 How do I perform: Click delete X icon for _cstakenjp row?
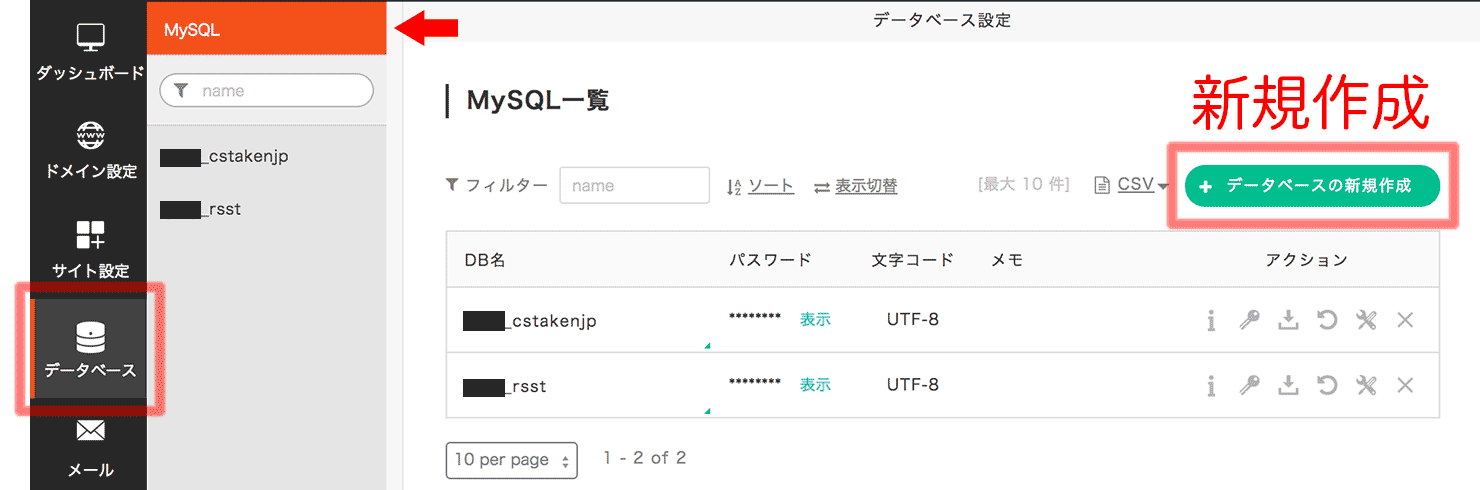point(1405,320)
